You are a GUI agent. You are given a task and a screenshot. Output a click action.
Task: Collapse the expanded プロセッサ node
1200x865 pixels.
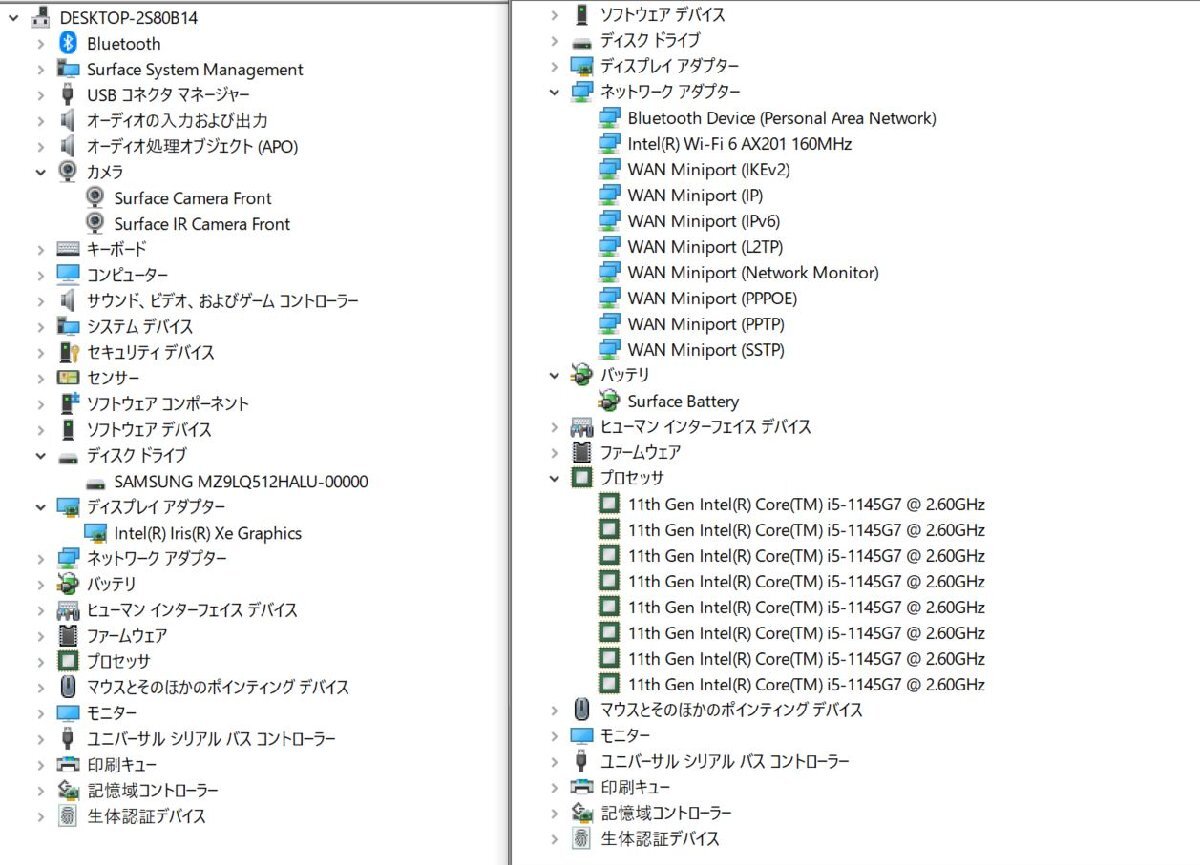tap(554, 478)
